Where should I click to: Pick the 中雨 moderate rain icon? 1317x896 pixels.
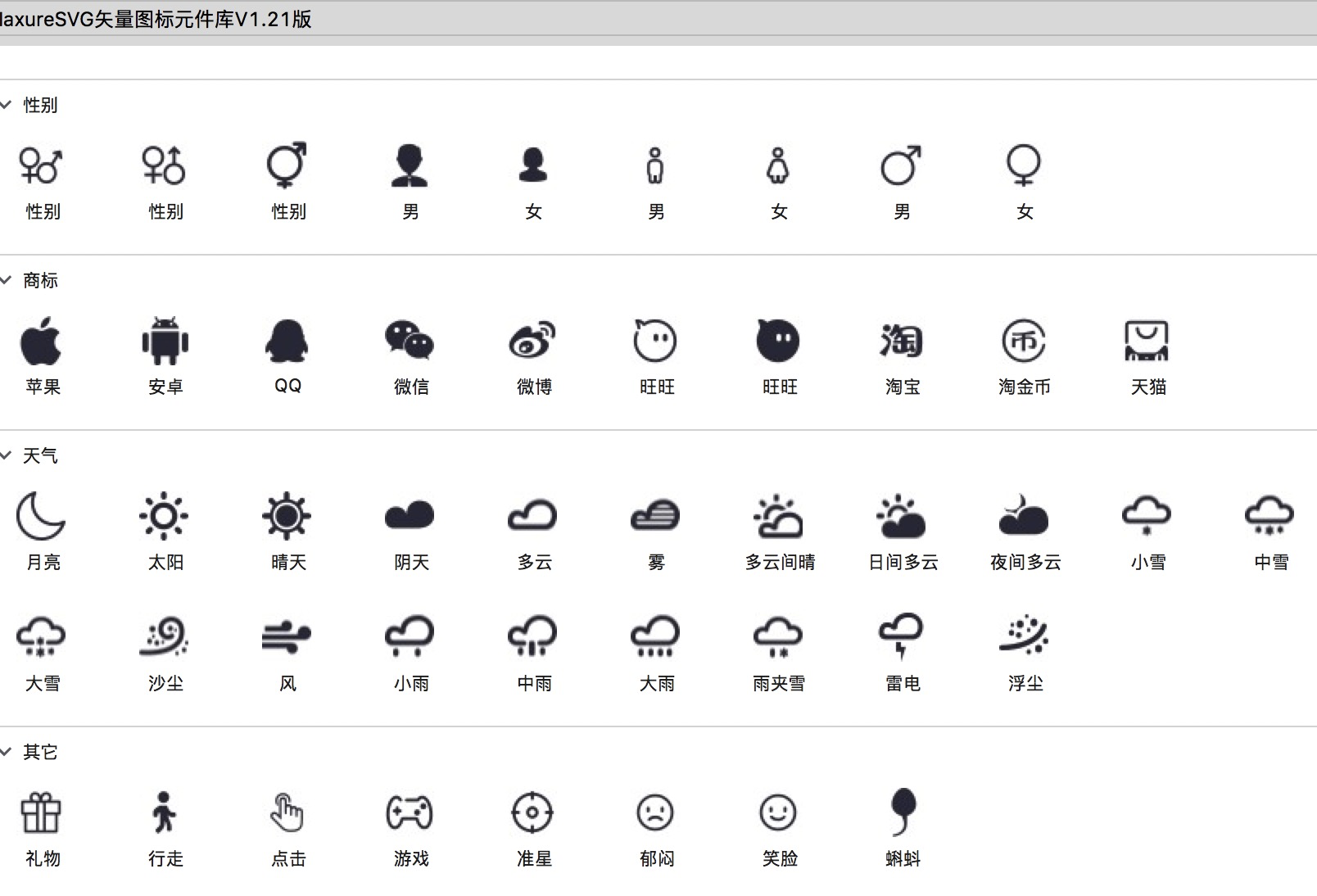pyautogui.click(x=532, y=637)
